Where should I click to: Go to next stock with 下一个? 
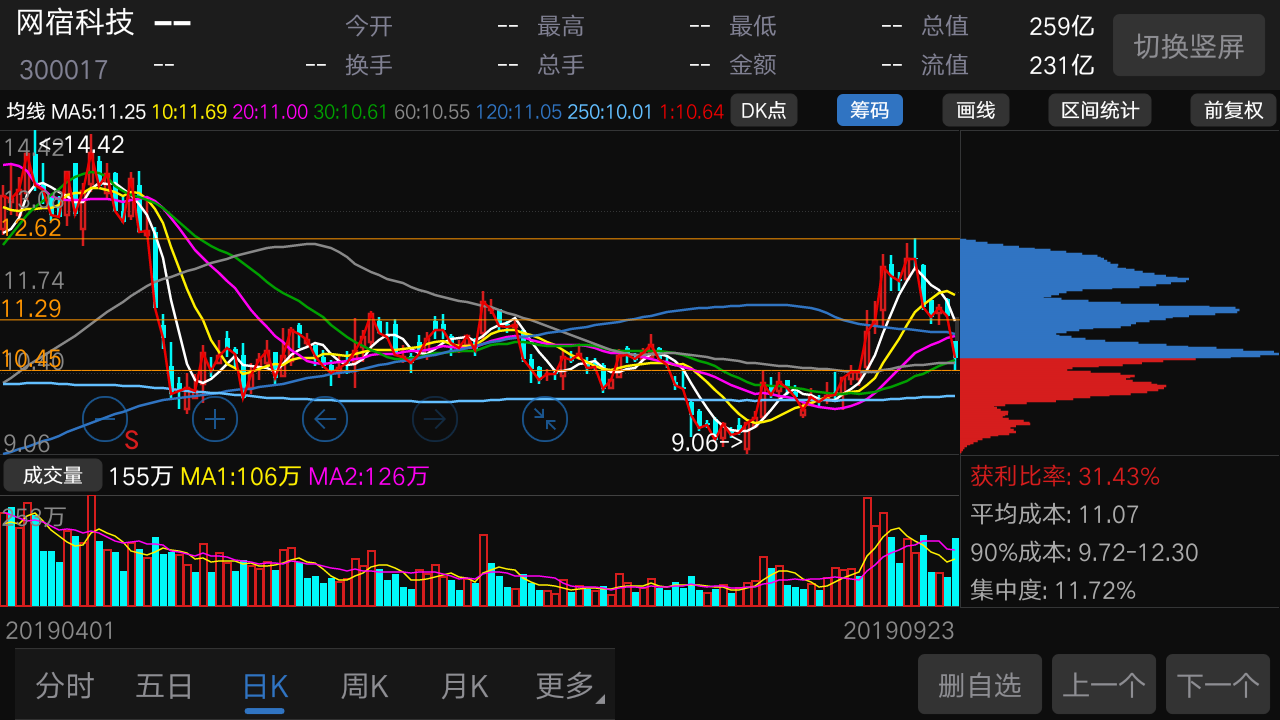click(x=1217, y=684)
